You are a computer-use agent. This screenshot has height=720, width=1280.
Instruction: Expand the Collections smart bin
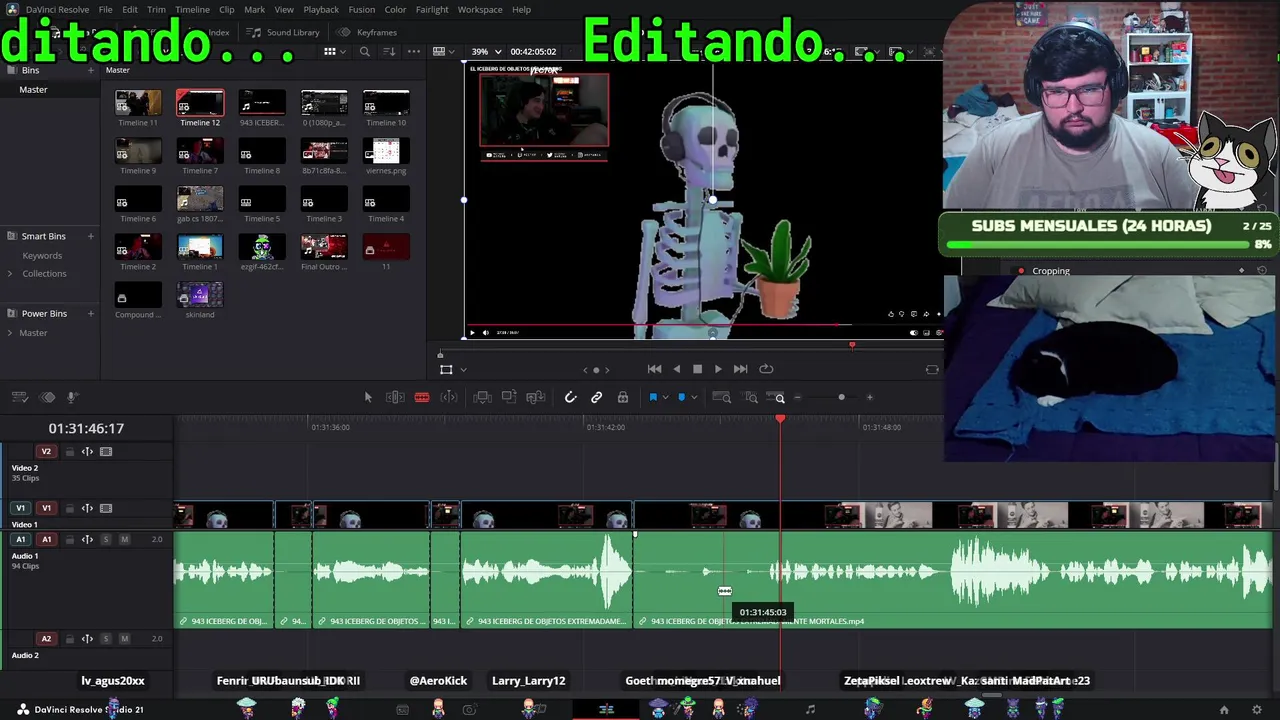(10, 274)
